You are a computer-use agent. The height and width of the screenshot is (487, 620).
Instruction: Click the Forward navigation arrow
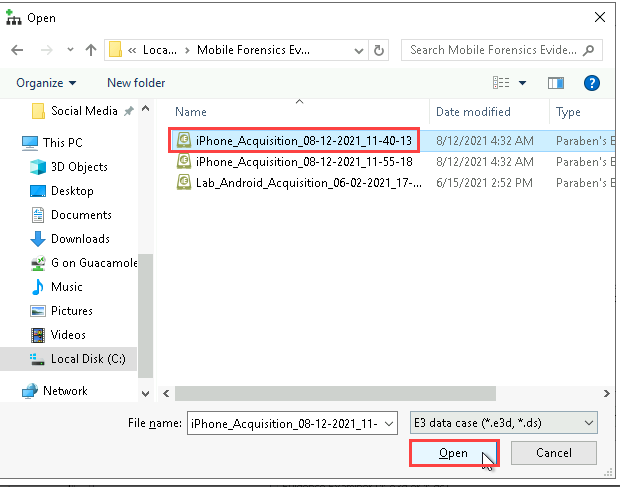point(47,50)
